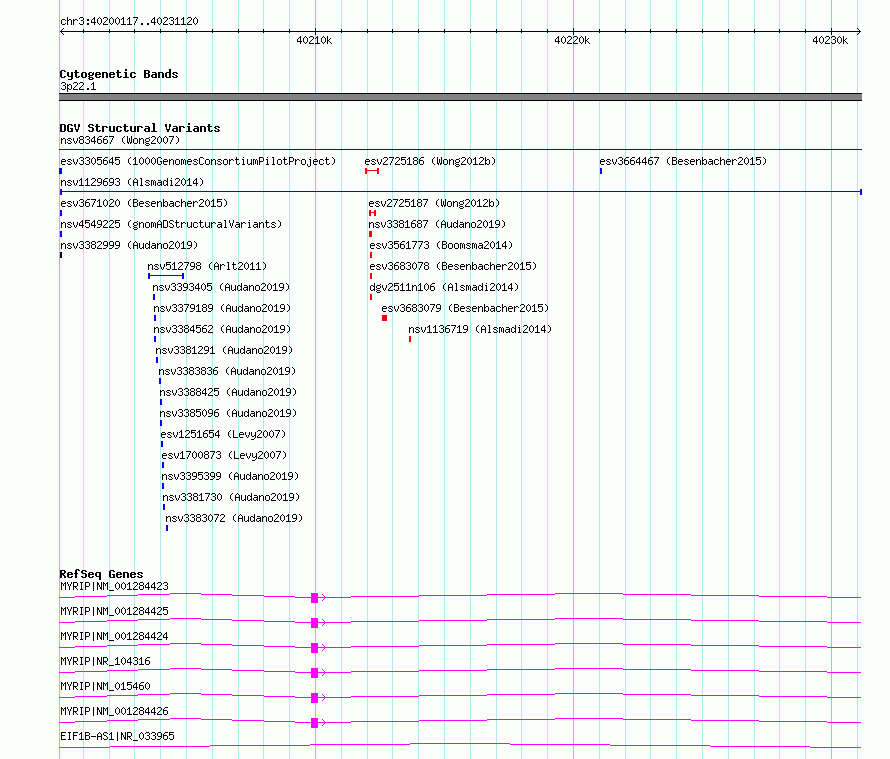Open nsv3393405 (Audano2019) variant
890x759 pixels.
[x=221, y=287]
